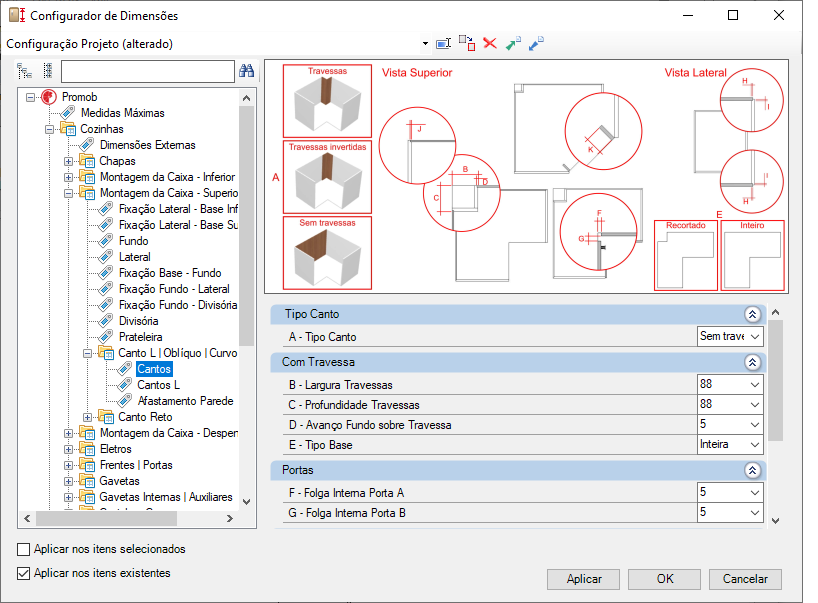Select the Lateral tree item
The width and height of the screenshot is (818, 603).
click(x=135, y=257)
